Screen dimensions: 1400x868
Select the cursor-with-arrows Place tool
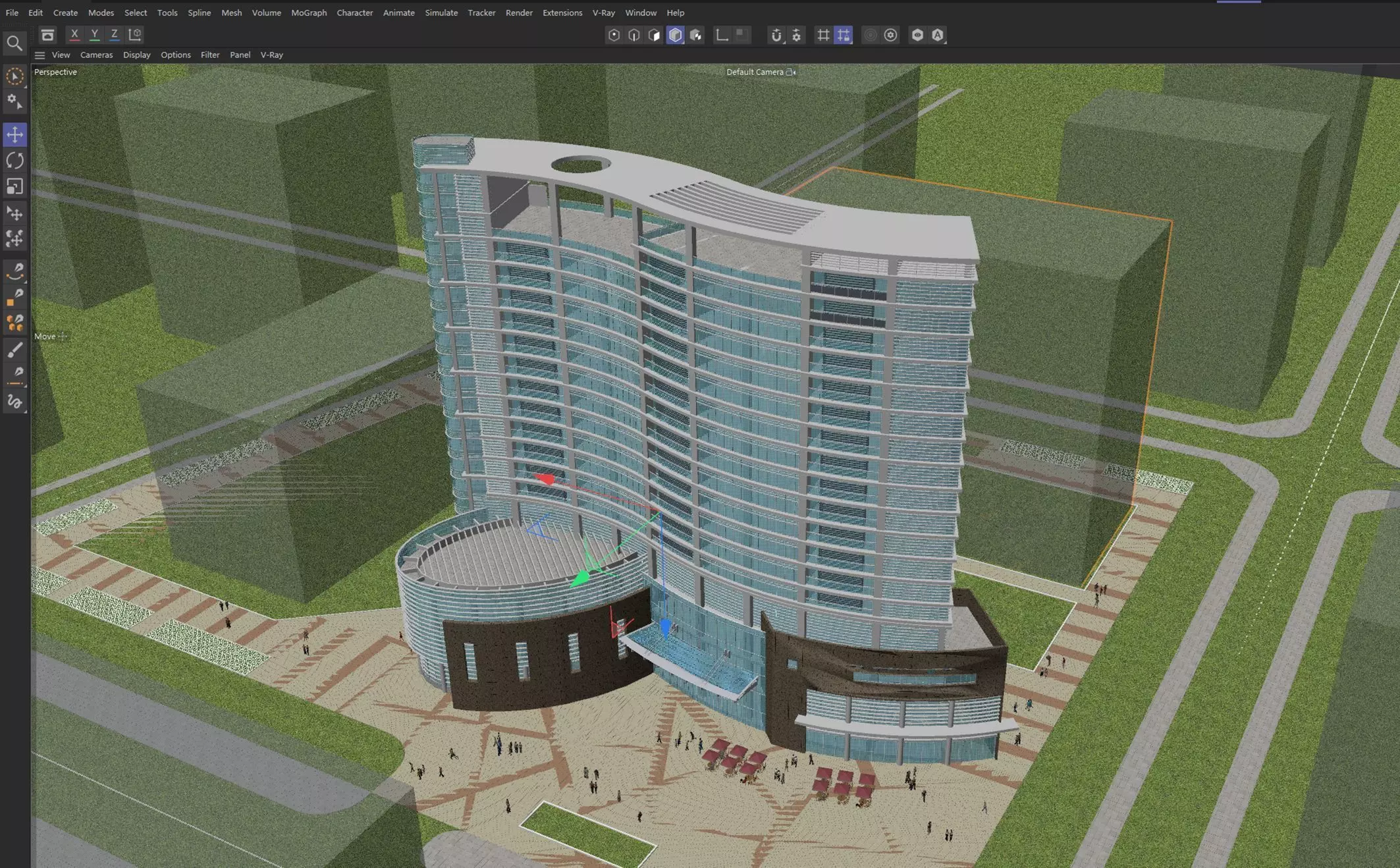coord(14,213)
